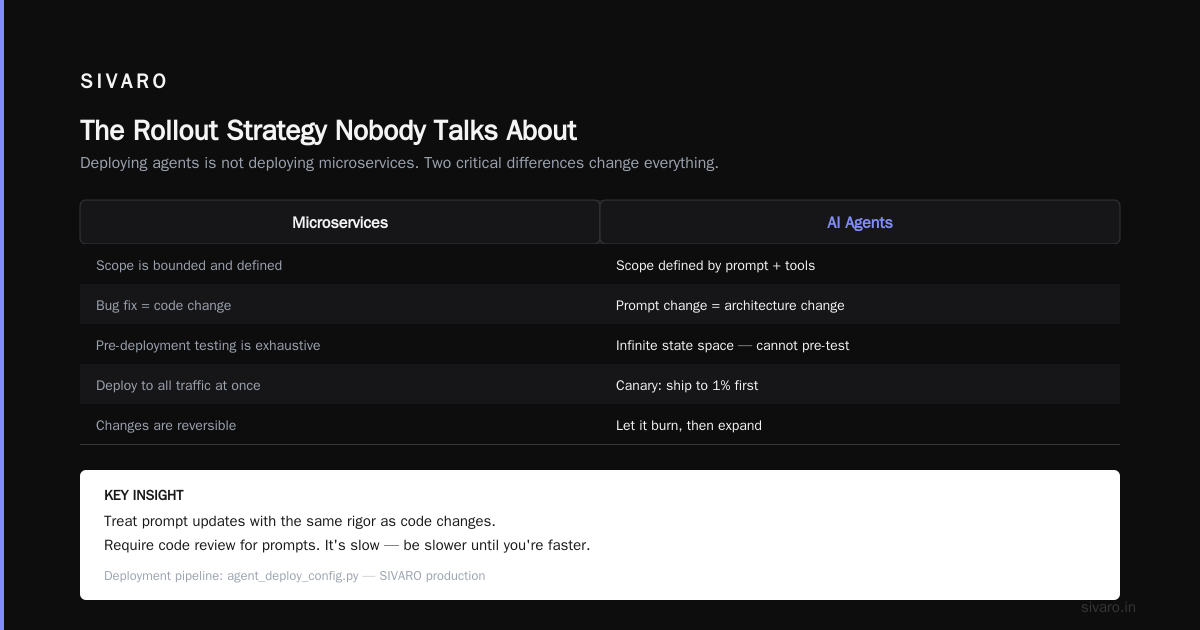Click the line 'Require code review for prompts'
This screenshot has width=1200, height=630.
pos(347,545)
